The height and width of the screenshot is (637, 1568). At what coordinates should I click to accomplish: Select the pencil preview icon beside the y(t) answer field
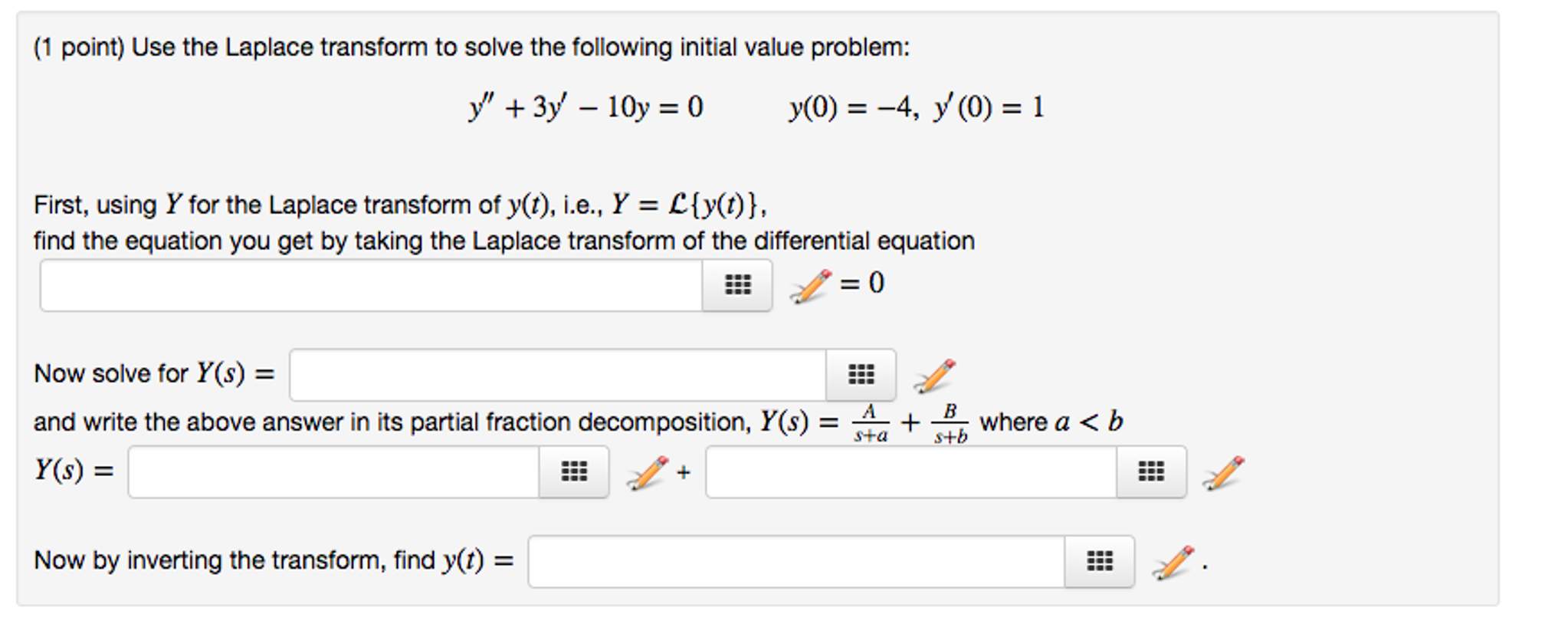(x=1163, y=562)
